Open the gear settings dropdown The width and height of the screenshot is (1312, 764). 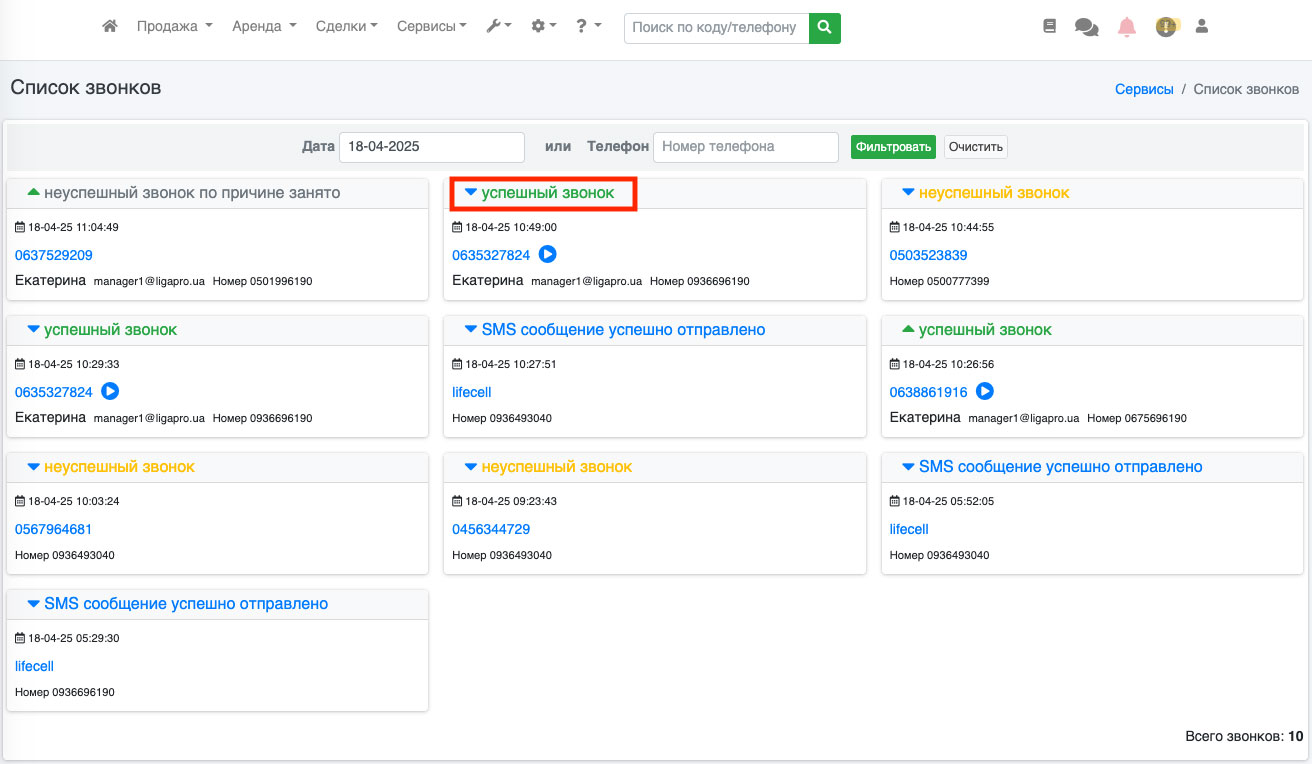click(544, 27)
